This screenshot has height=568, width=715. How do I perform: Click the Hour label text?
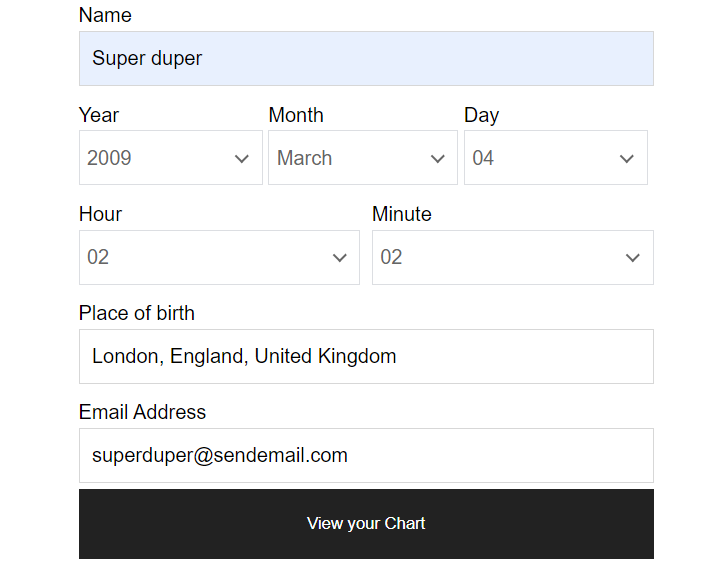[100, 214]
